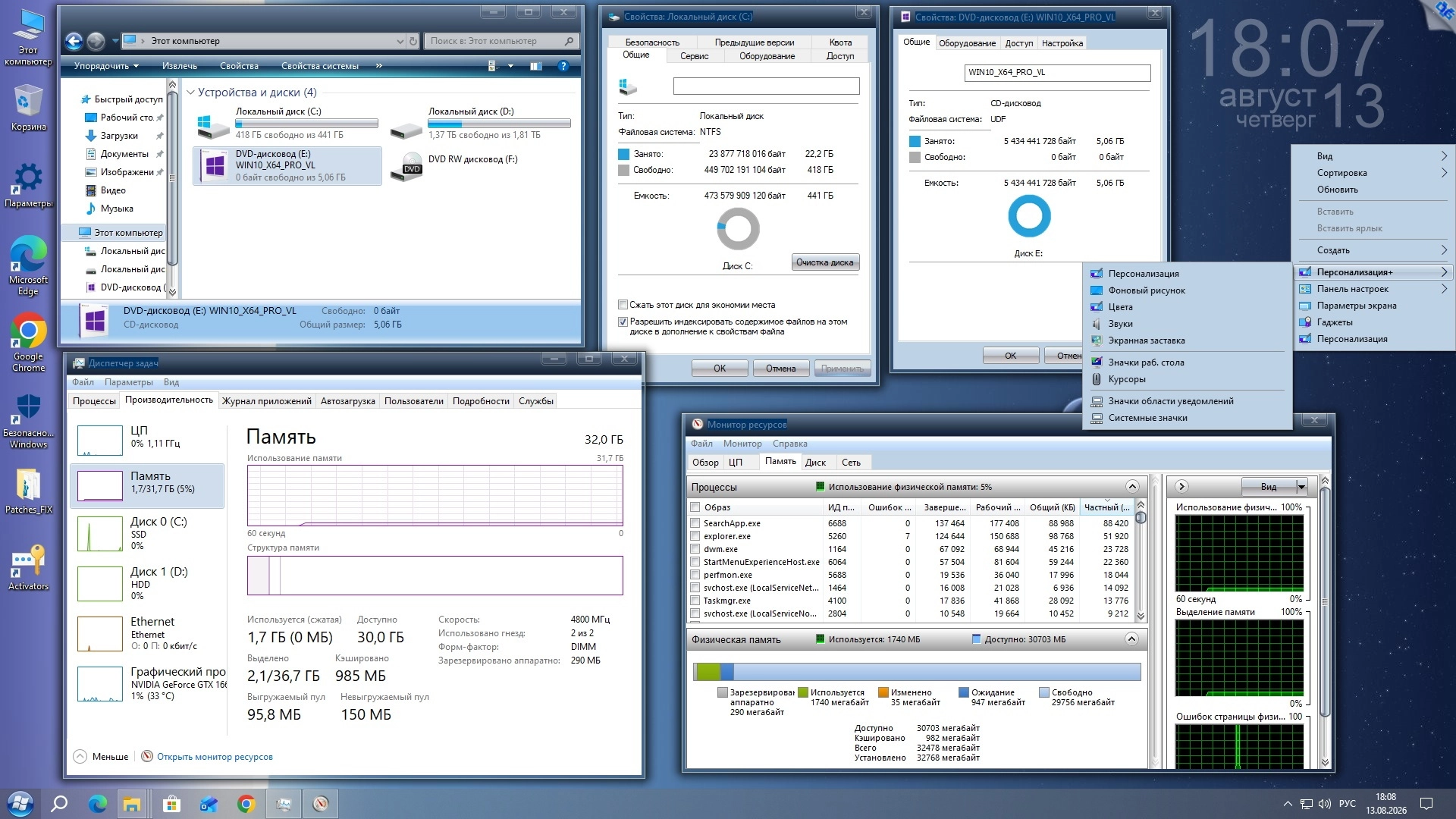Check the Образ header checkbox

(x=695, y=507)
